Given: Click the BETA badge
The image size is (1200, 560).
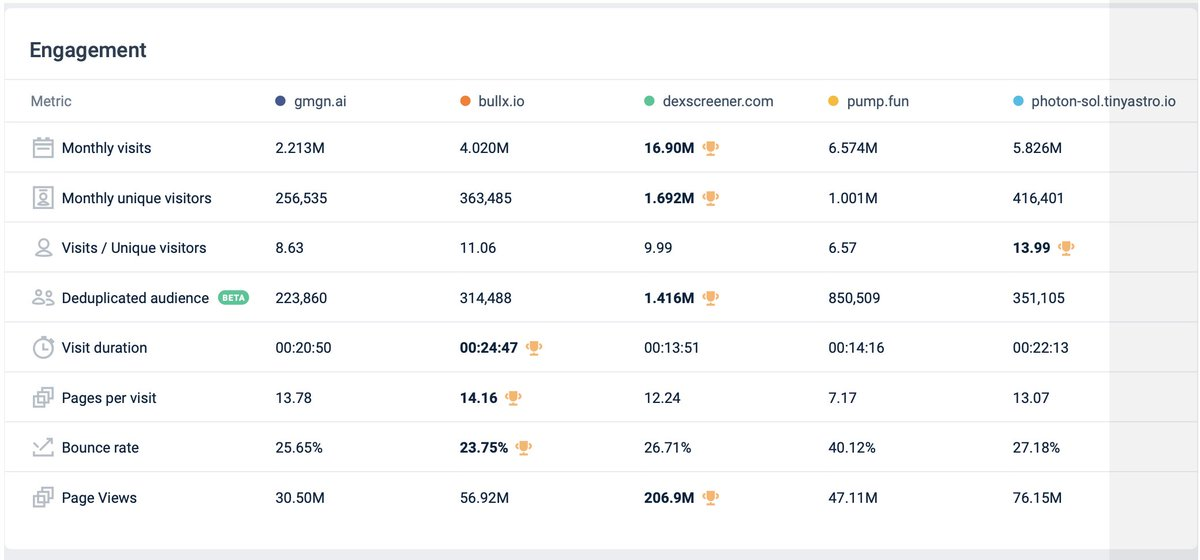Looking at the screenshot, I should coord(234,298).
